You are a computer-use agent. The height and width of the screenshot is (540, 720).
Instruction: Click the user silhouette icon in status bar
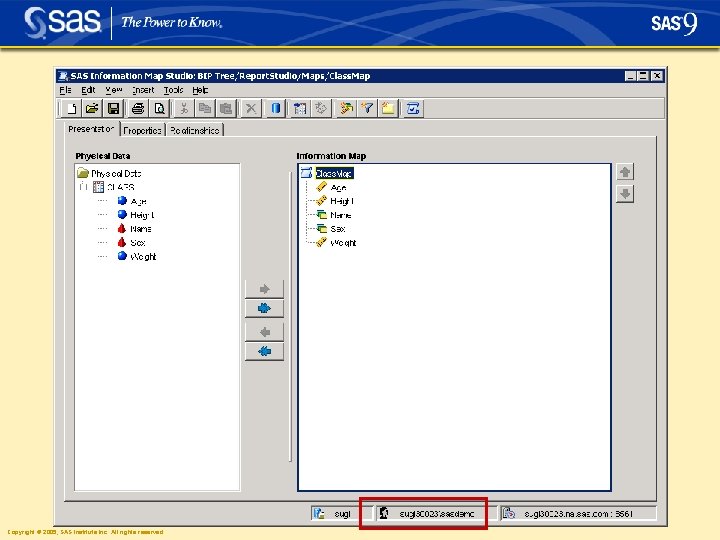click(384, 513)
